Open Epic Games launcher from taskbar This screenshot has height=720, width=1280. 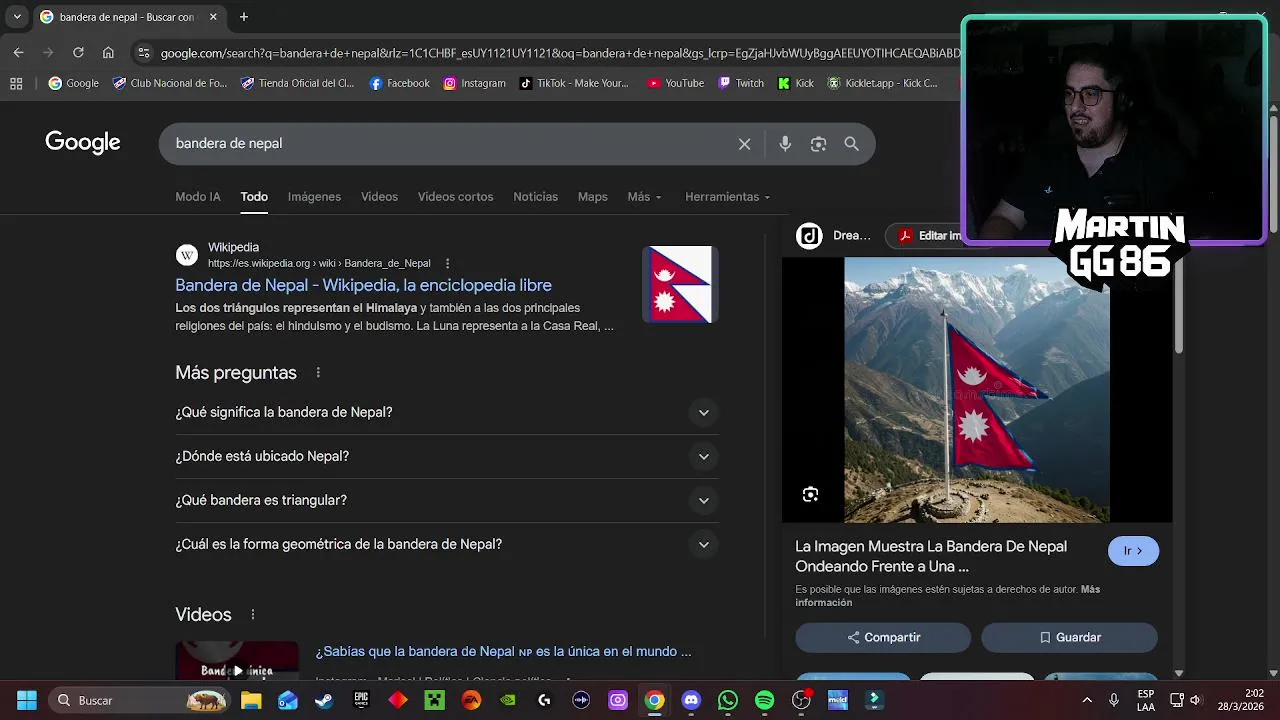tap(361, 700)
